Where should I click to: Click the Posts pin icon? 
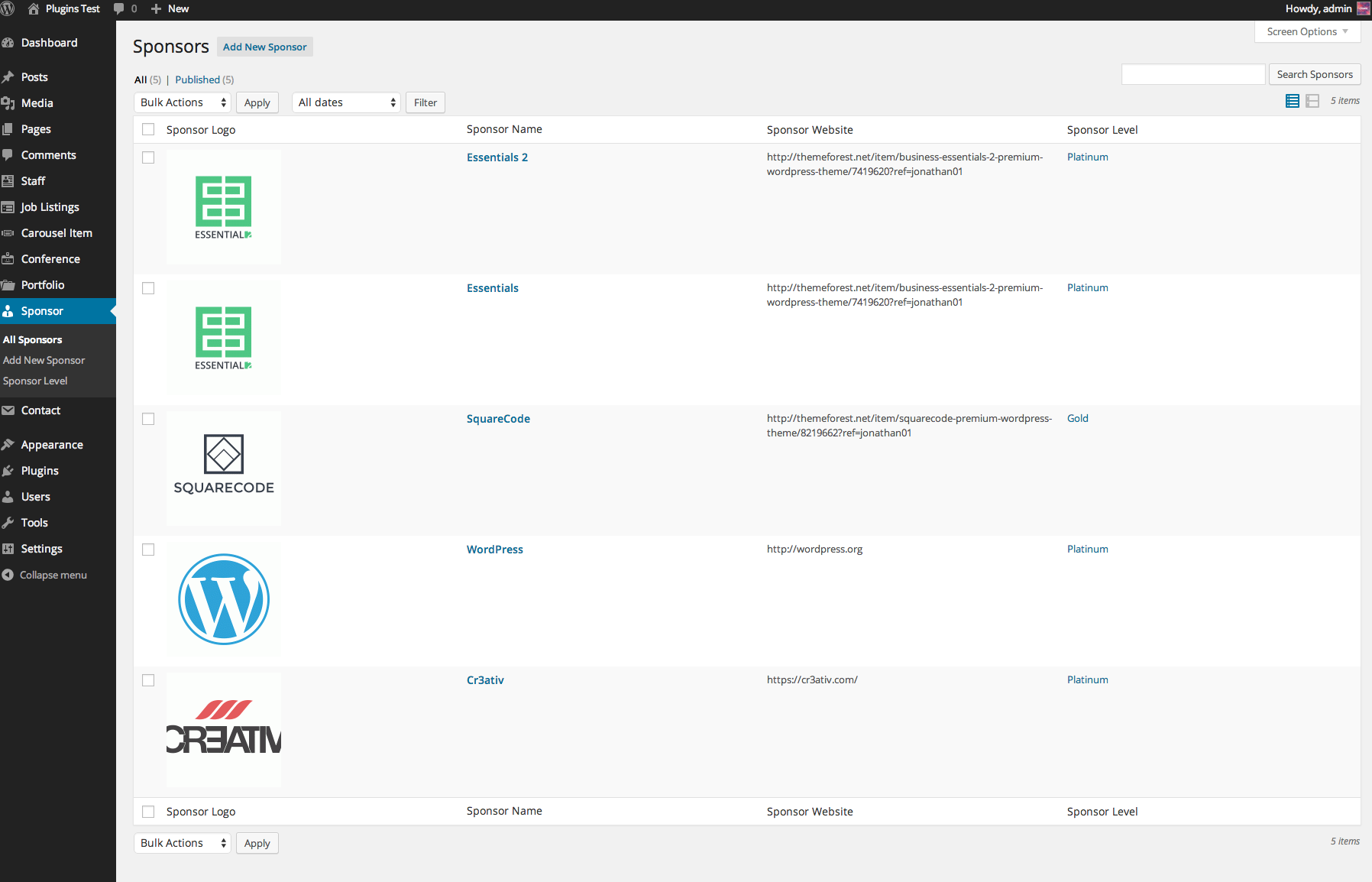(x=8, y=77)
